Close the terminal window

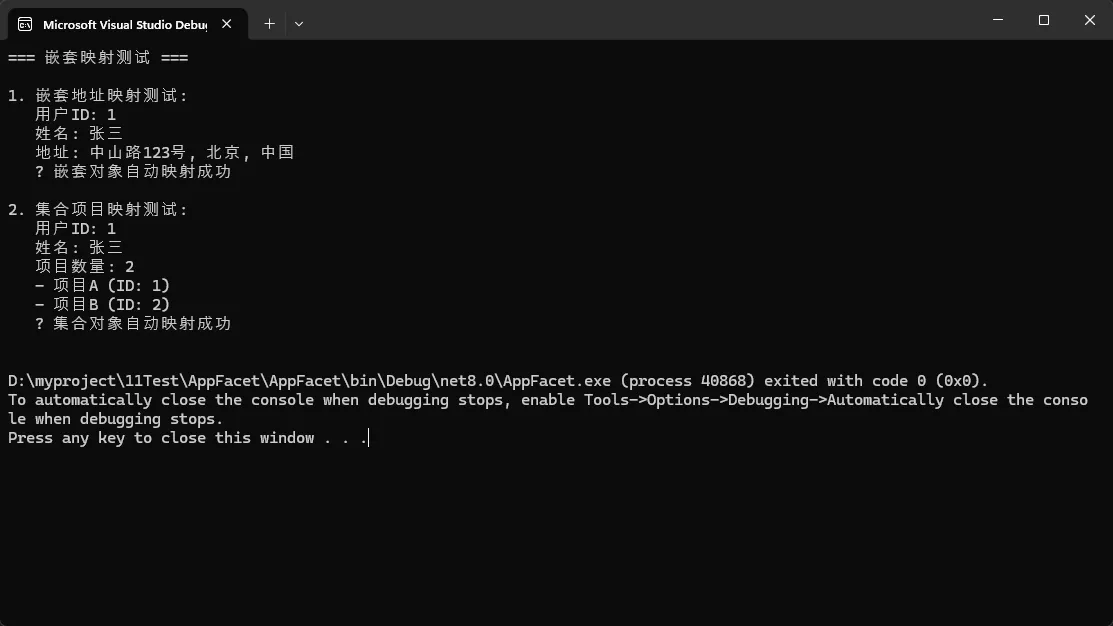(x=1090, y=20)
